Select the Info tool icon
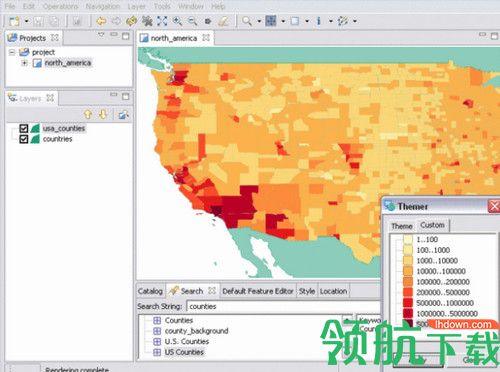 [x=319, y=21]
